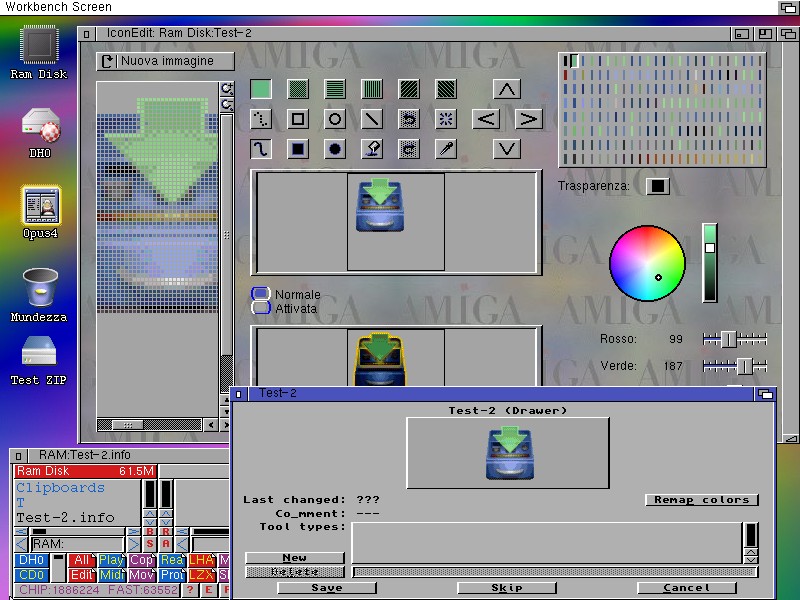Pick the straight line tool

[372, 119]
